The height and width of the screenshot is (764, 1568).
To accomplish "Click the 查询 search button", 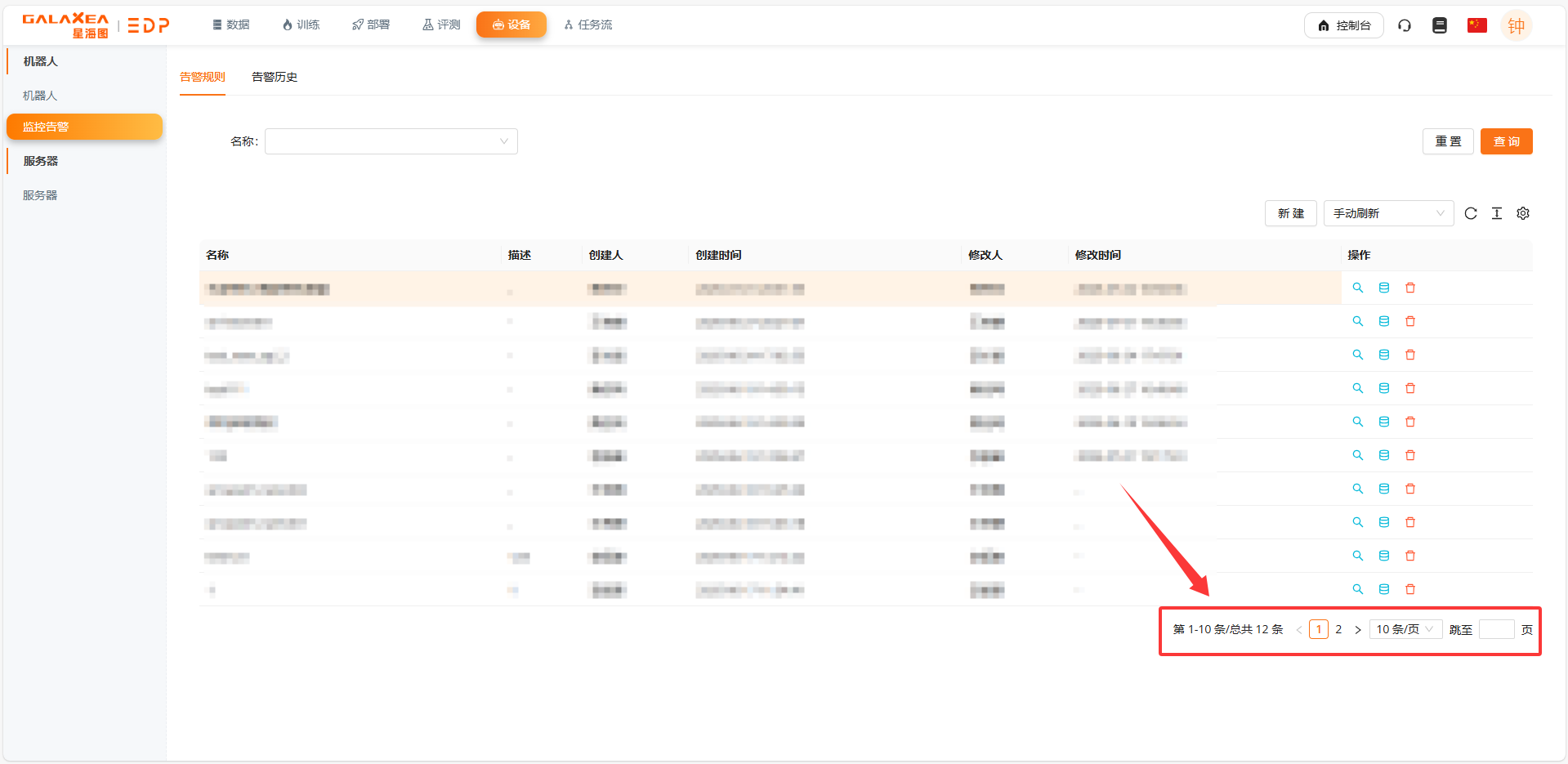I will [1505, 141].
